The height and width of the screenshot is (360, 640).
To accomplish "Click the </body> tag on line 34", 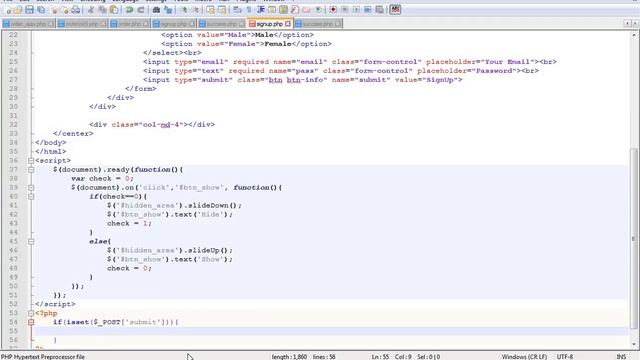I will coord(51,143).
